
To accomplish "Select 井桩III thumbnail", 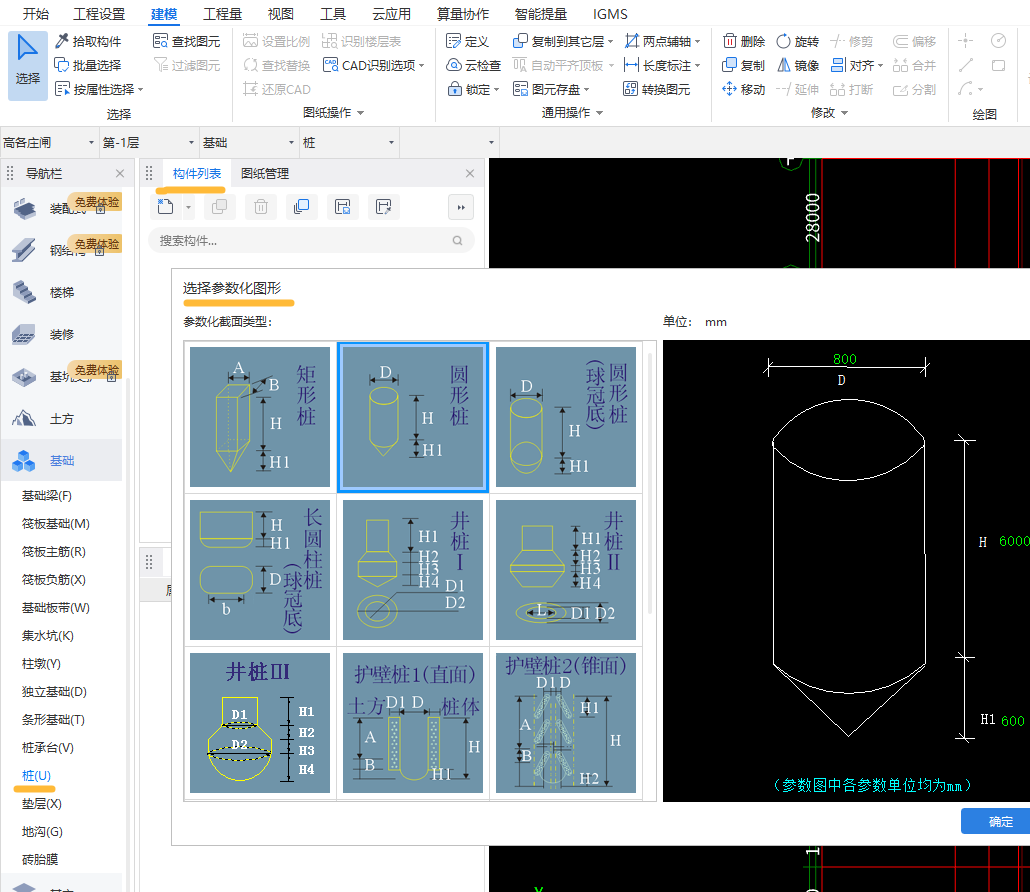I will [x=259, y=723].
